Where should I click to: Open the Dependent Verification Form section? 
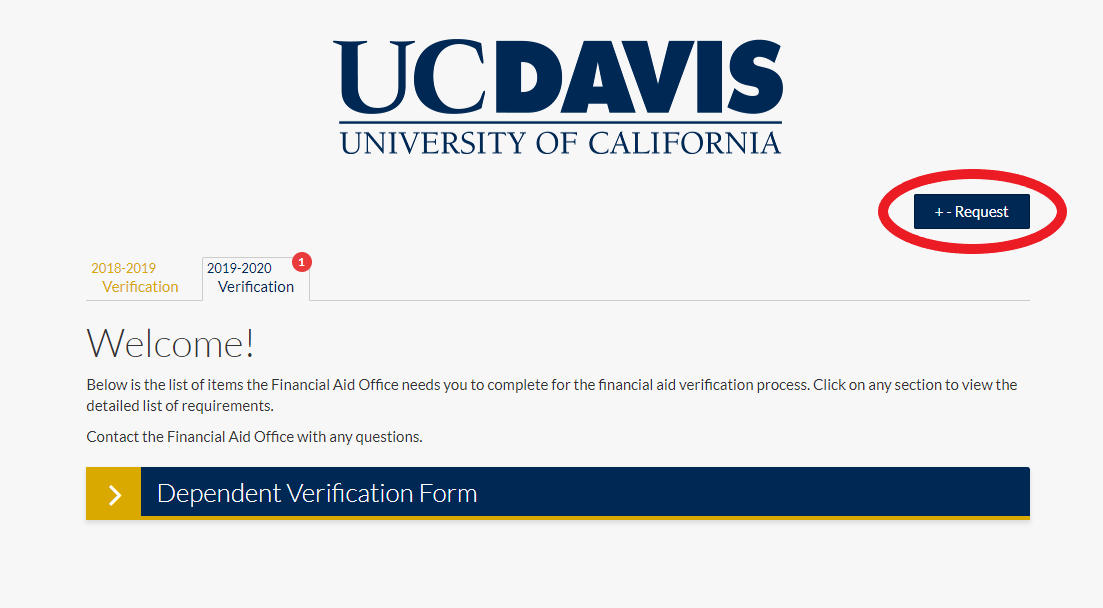click(x=317, y=493)
